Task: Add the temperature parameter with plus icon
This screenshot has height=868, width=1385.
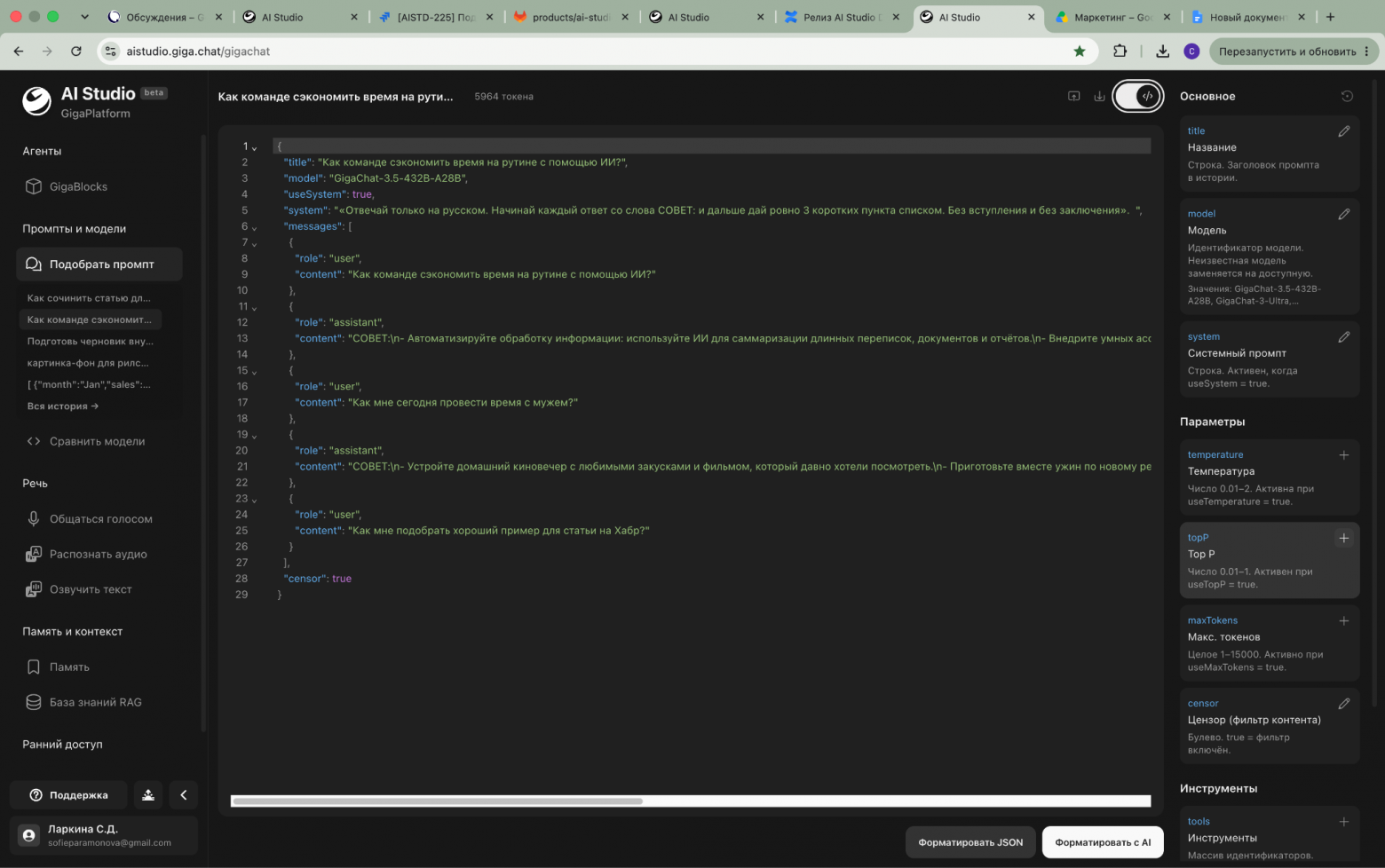Action: (1344, 455)
